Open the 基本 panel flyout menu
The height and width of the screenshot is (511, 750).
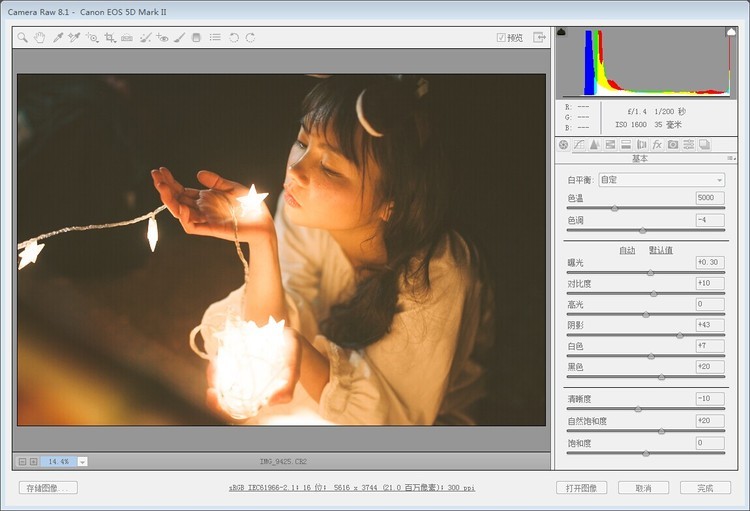(x=731, y=158)
